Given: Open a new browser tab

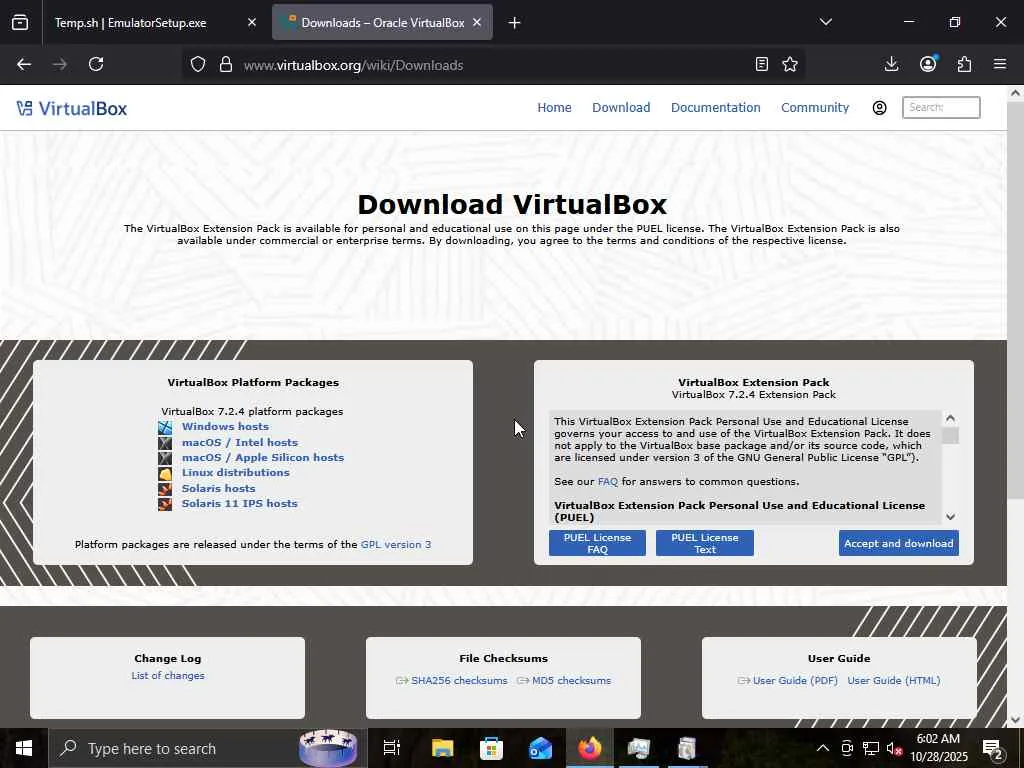Looking at the screenshot, I should tap(515, 23).
